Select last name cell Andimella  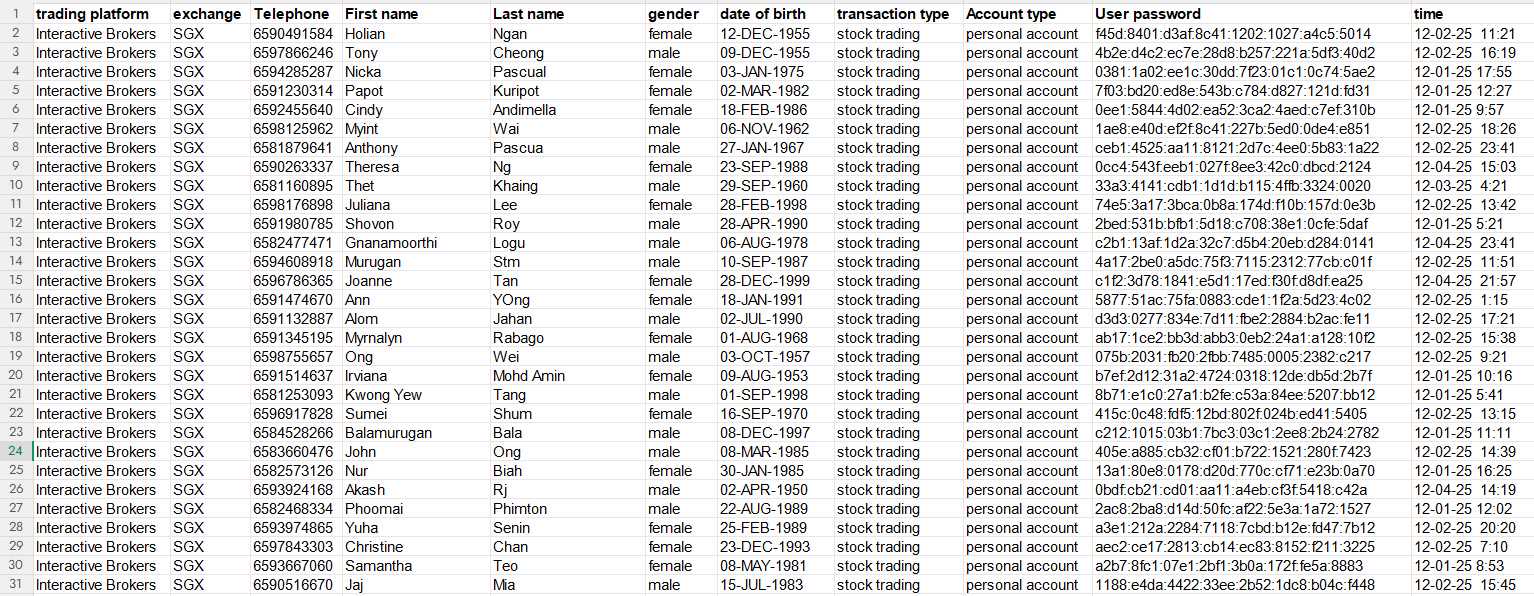click(566, 110)
